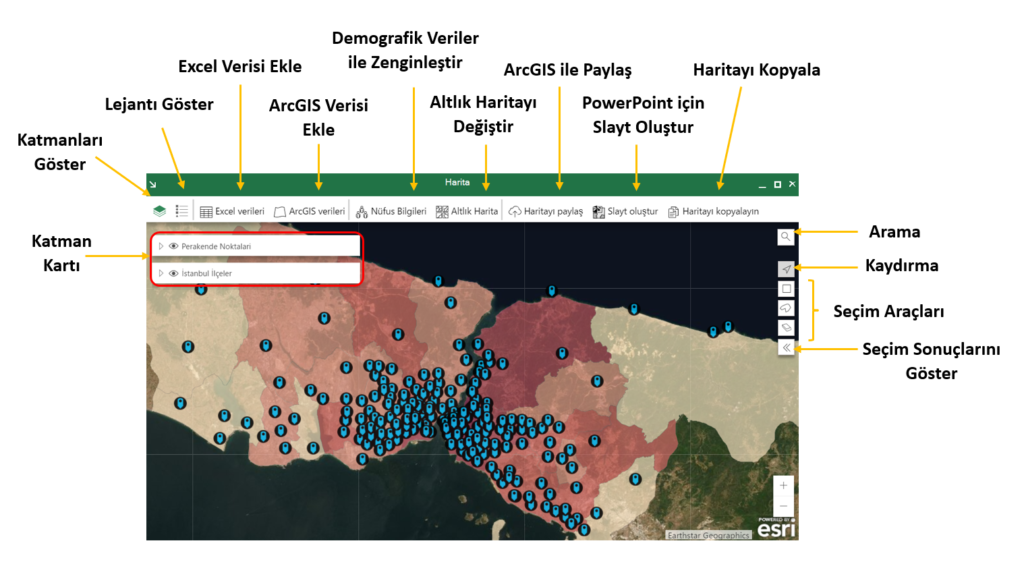Activate the pan arrow tool
1024x564 pixels.
786,269
